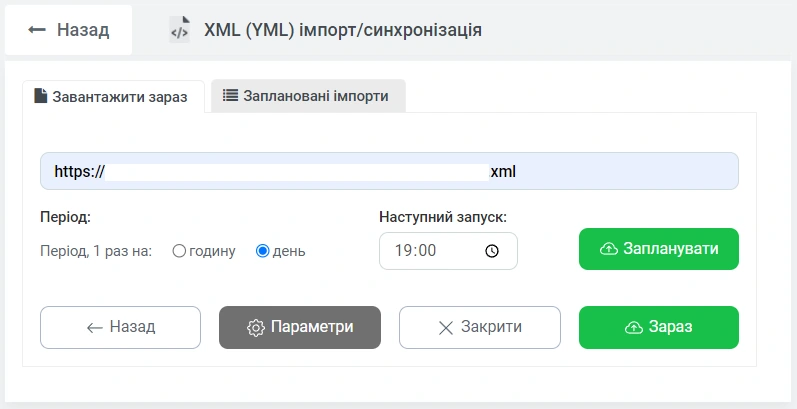Click the cloud upload icon on Зараз
This screenshot has height=409, width=797.
pyautogui.click(x=632, y=328)
